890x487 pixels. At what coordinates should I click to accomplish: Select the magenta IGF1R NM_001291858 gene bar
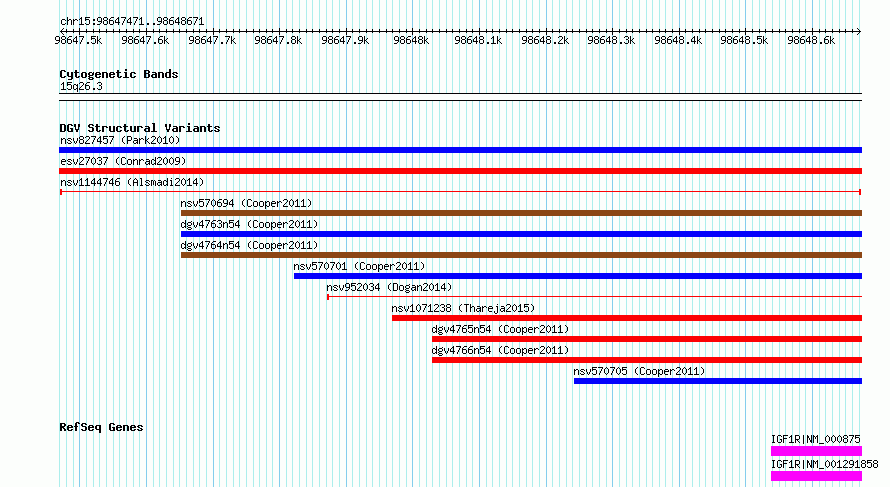point(816,476)
